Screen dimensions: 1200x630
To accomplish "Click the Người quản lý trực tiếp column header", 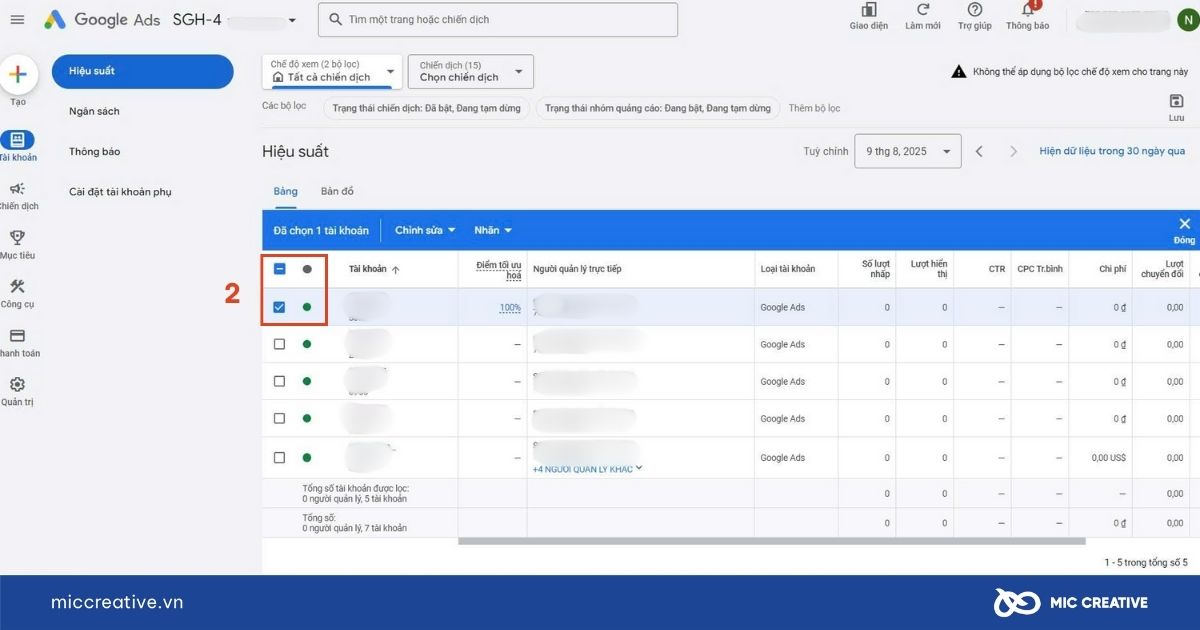I will [577, 269].
